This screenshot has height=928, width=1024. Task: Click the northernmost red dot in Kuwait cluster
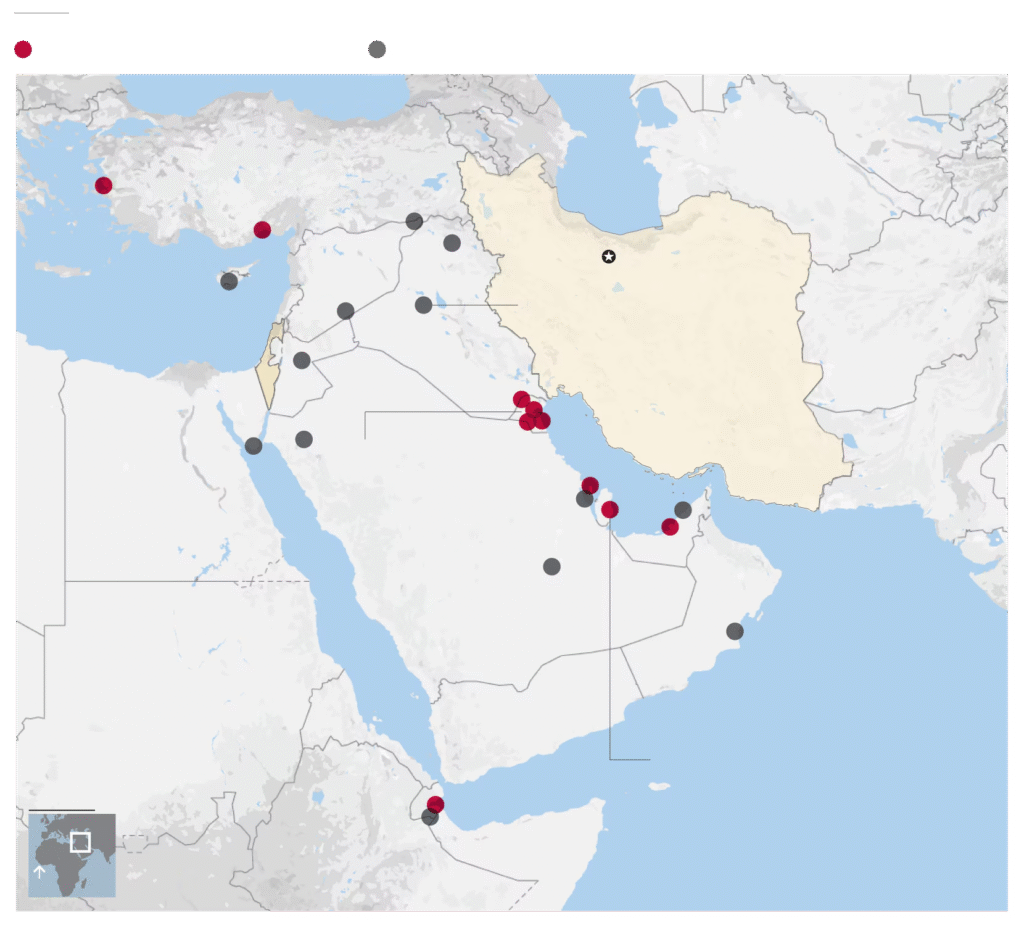click(x=521, y=400)
